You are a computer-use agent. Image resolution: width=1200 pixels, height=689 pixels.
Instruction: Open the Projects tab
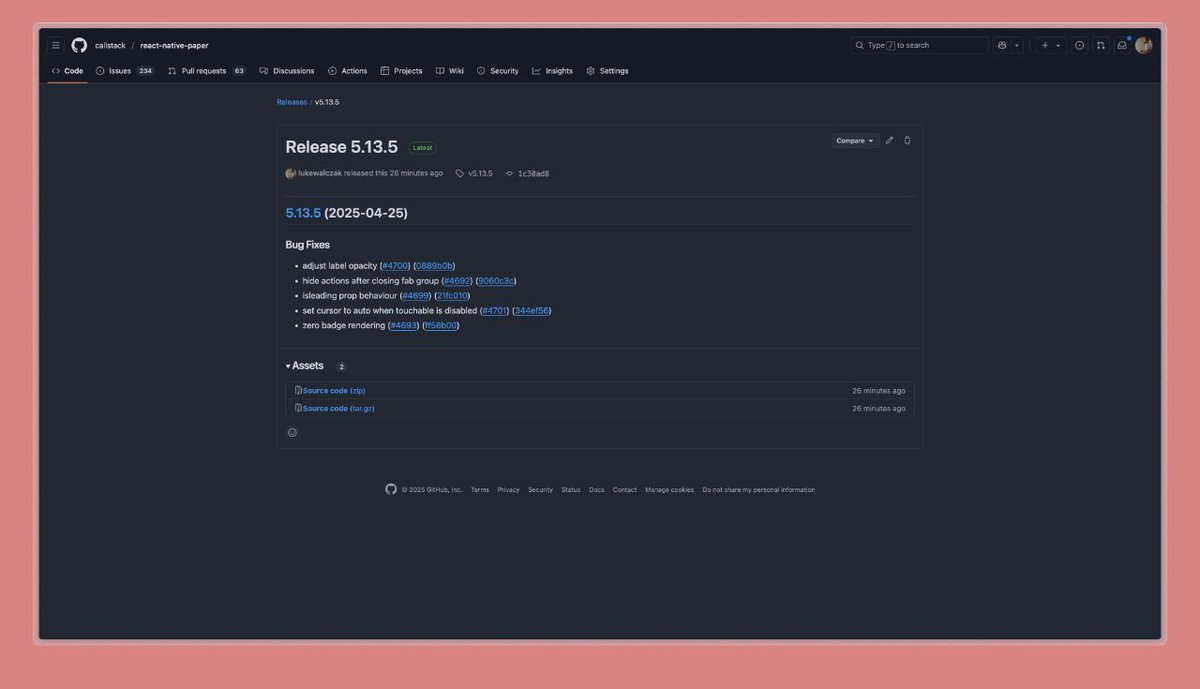401,71
